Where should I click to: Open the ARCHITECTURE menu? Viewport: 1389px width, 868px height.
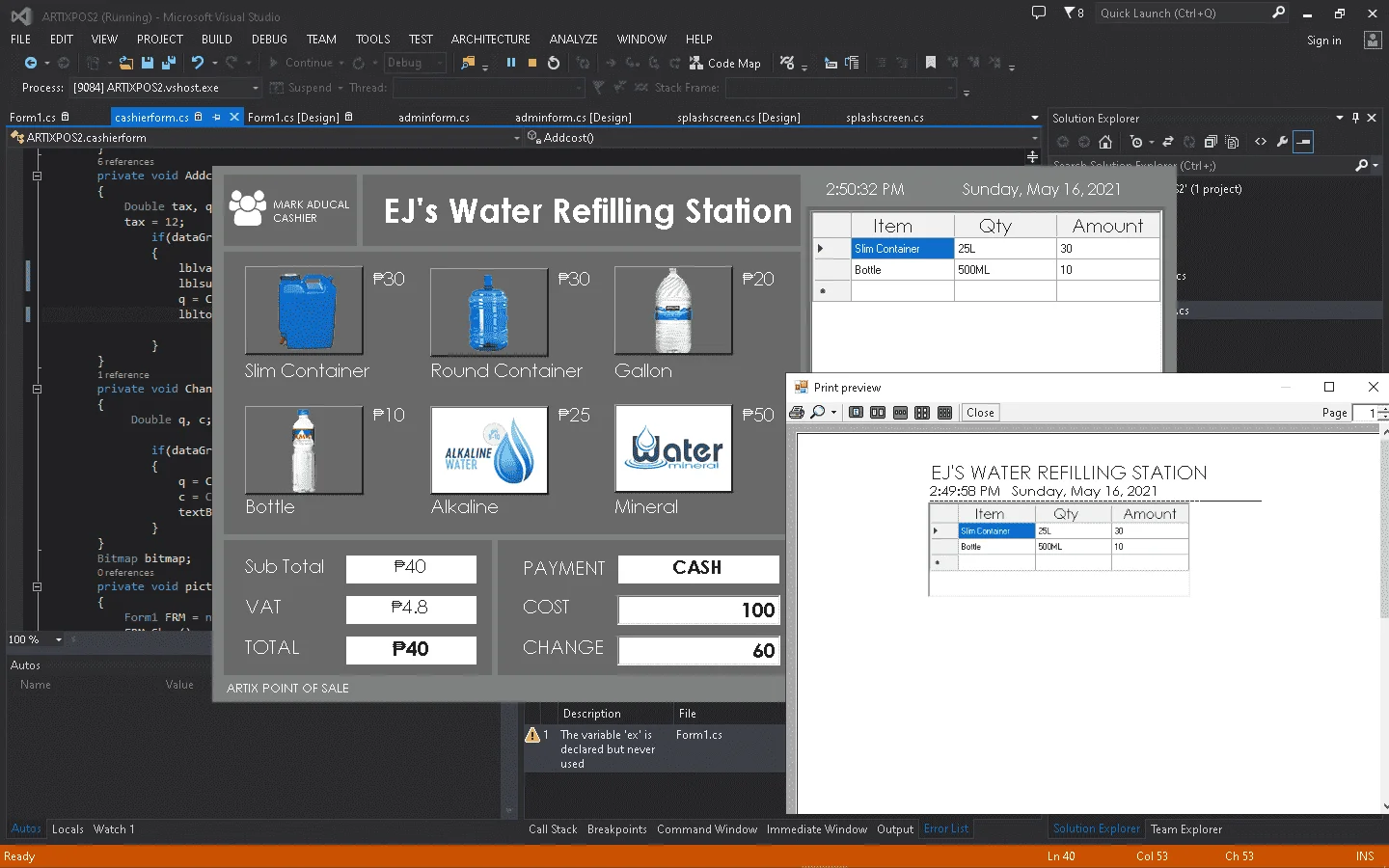point(490,40)
